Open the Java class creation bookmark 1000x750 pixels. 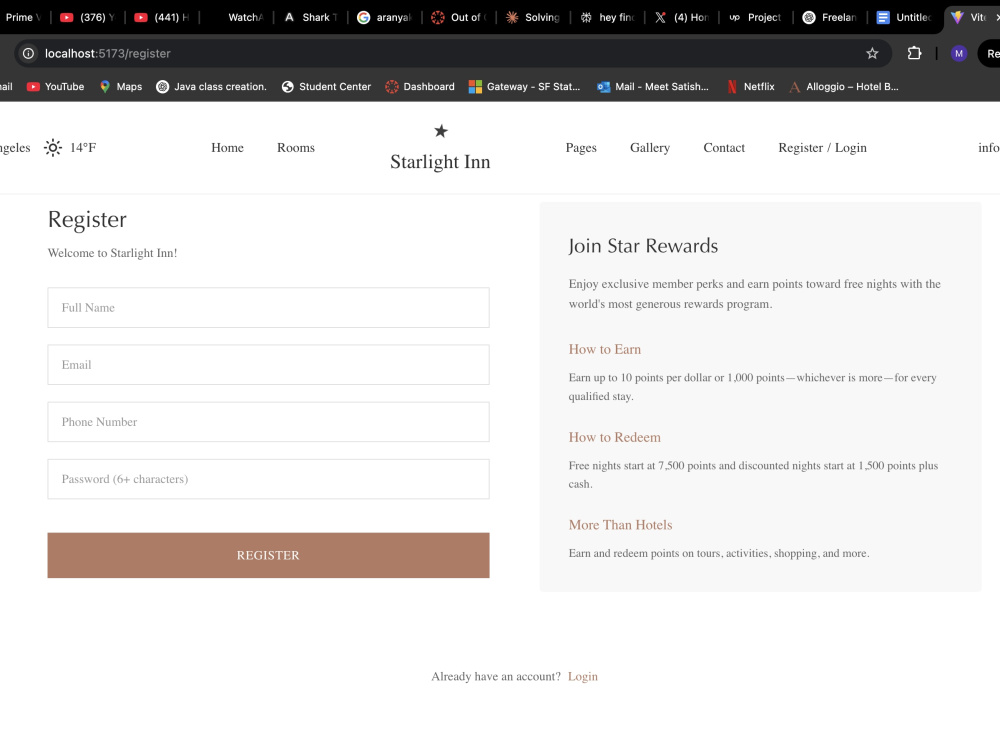211,87
